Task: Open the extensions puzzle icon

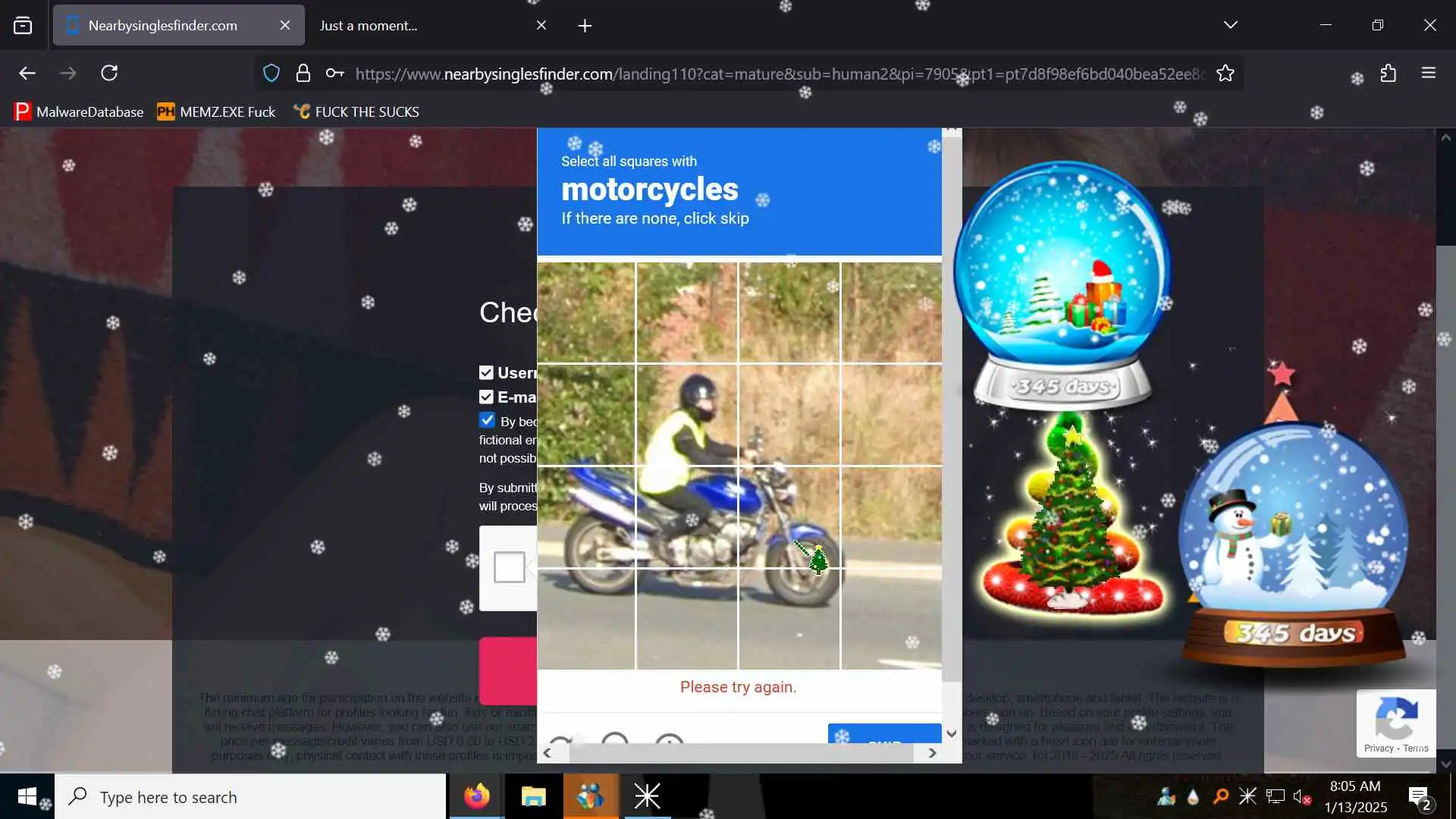Action: [x=1388, y=74]
